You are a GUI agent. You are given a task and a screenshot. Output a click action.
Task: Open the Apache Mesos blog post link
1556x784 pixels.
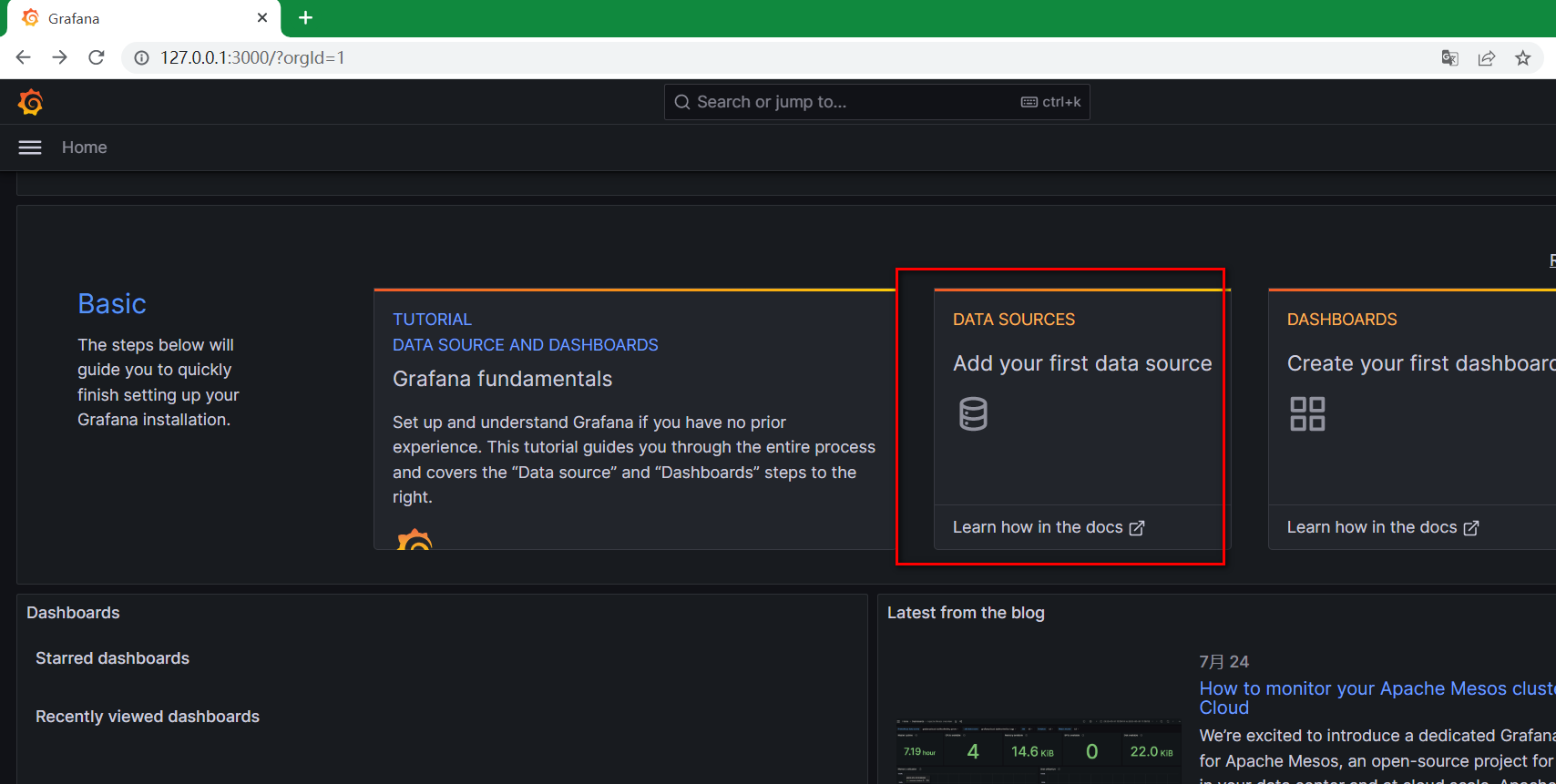1377,697
